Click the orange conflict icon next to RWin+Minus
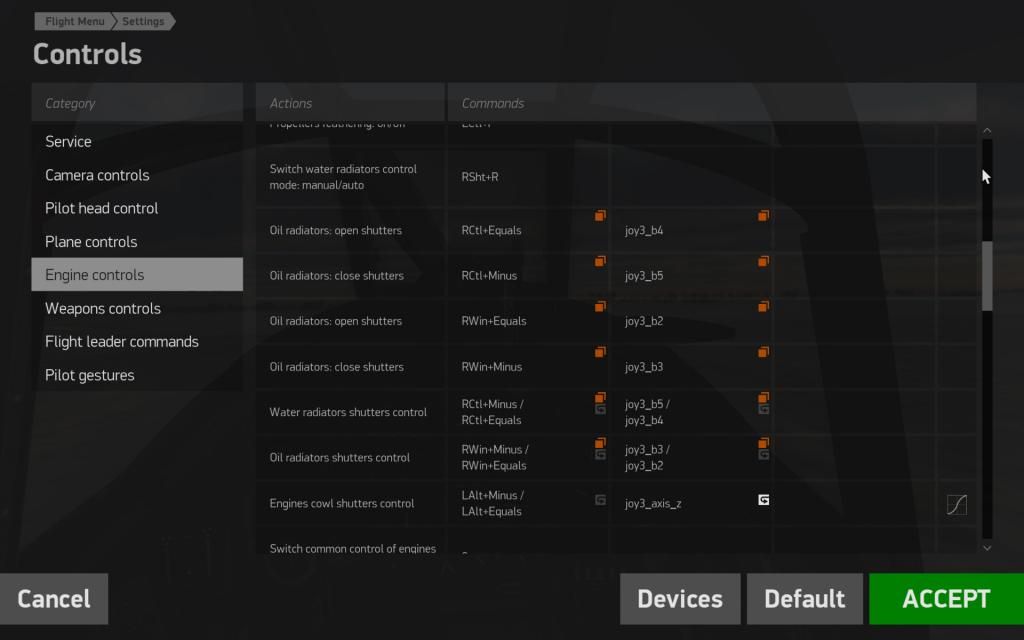Screen dimensions: 1024x640 (x=600, y=352)
